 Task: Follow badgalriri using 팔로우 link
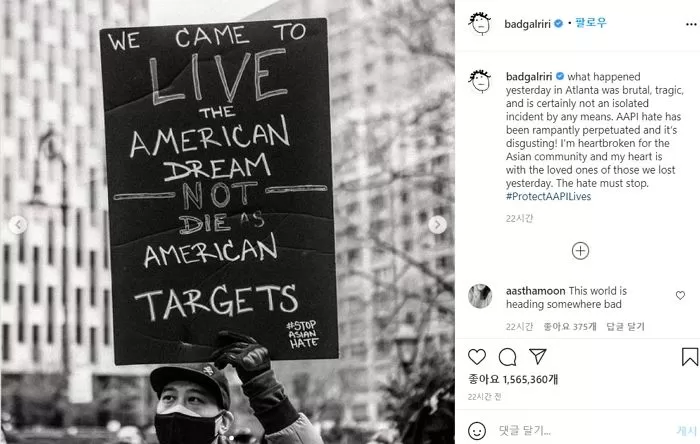[591, 22]
